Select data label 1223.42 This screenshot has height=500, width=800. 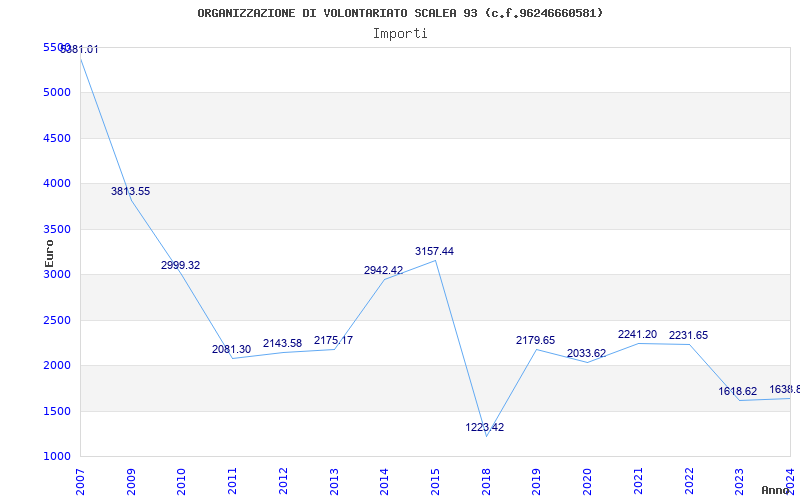click(485, 428)
